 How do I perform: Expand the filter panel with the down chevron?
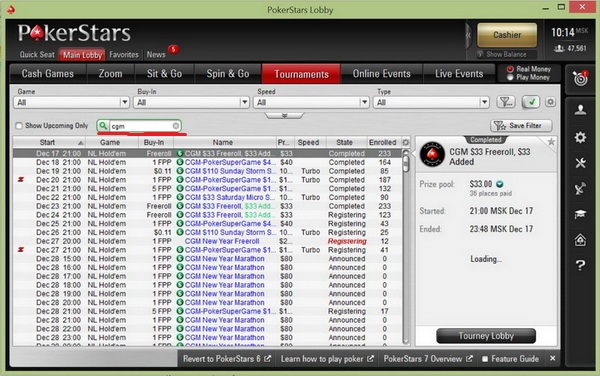pos(284,115)
